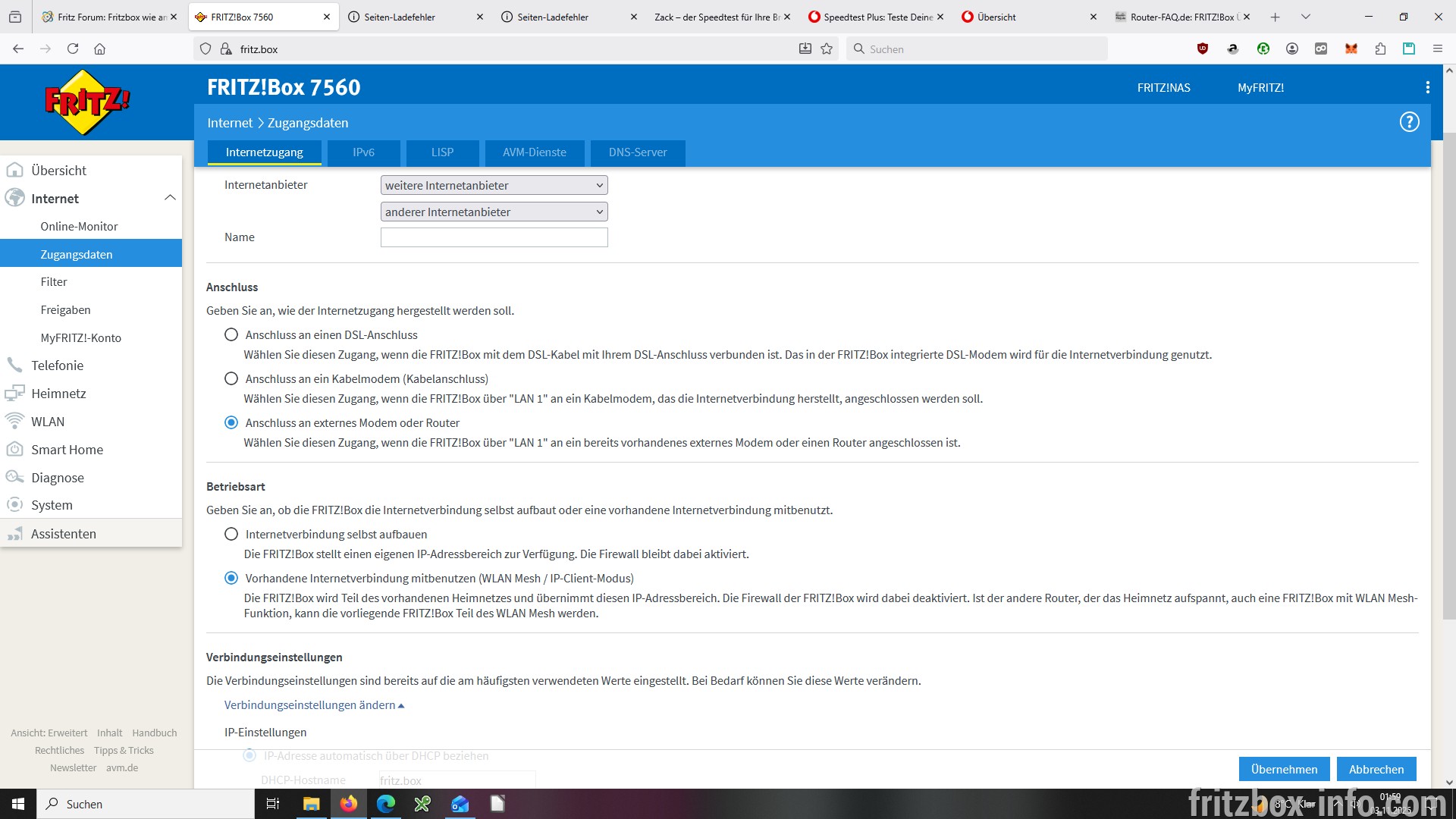
Task: Choose Internetverbindung selbst aufbauen option
Action: coord(231,534)
